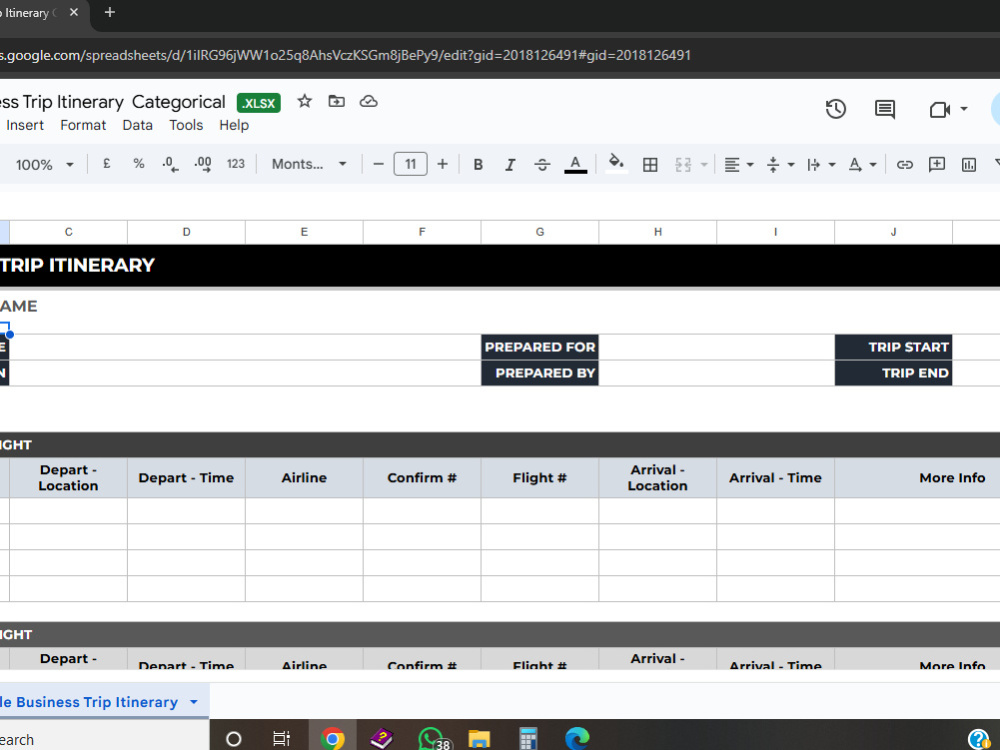The width and height of the screenshot is (1000, 750).
Task: Click the PREPARED FOR label cell
Action: pyautogui.click(x=540, y=347)
